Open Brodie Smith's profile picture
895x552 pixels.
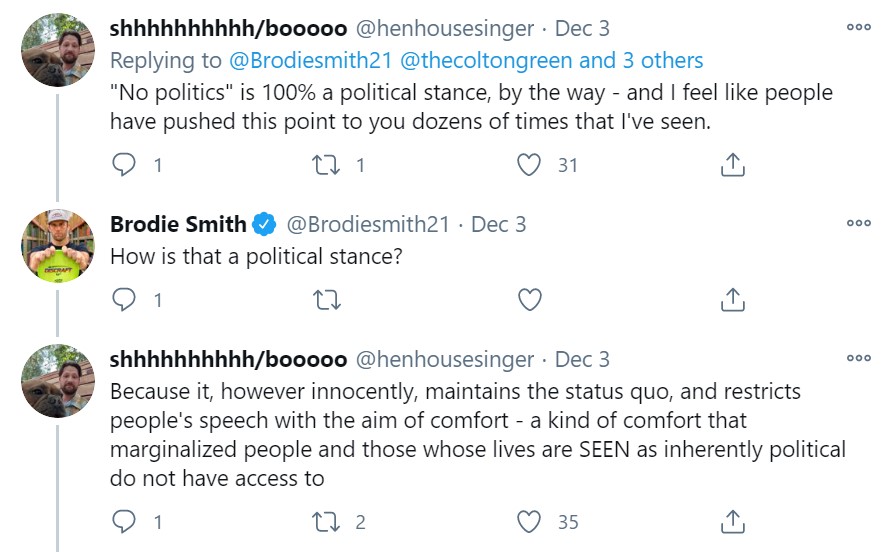pyautogui.click(x=57, y=245)
